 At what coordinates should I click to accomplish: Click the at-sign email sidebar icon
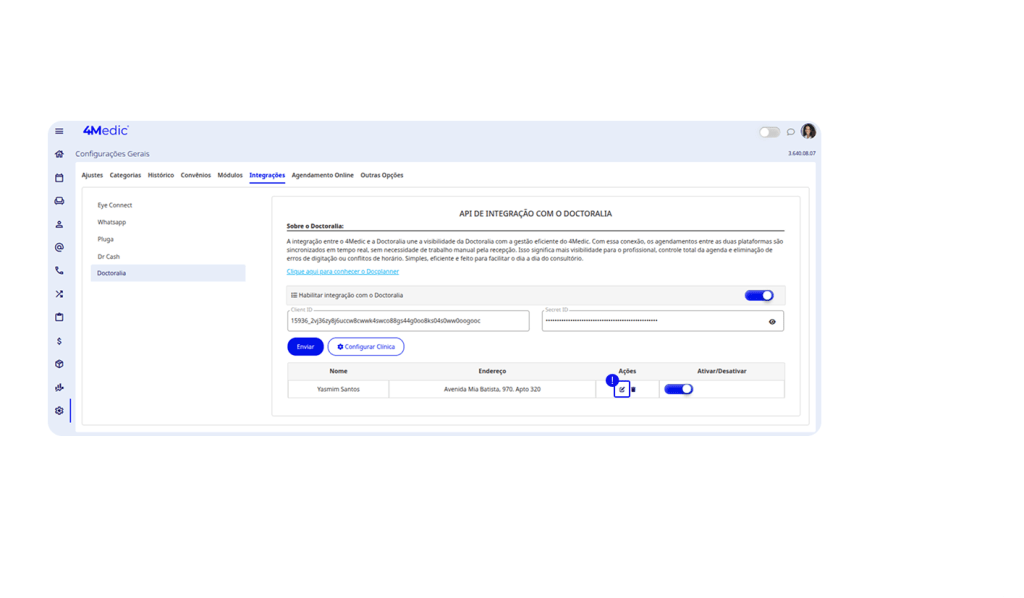(59, 247)
